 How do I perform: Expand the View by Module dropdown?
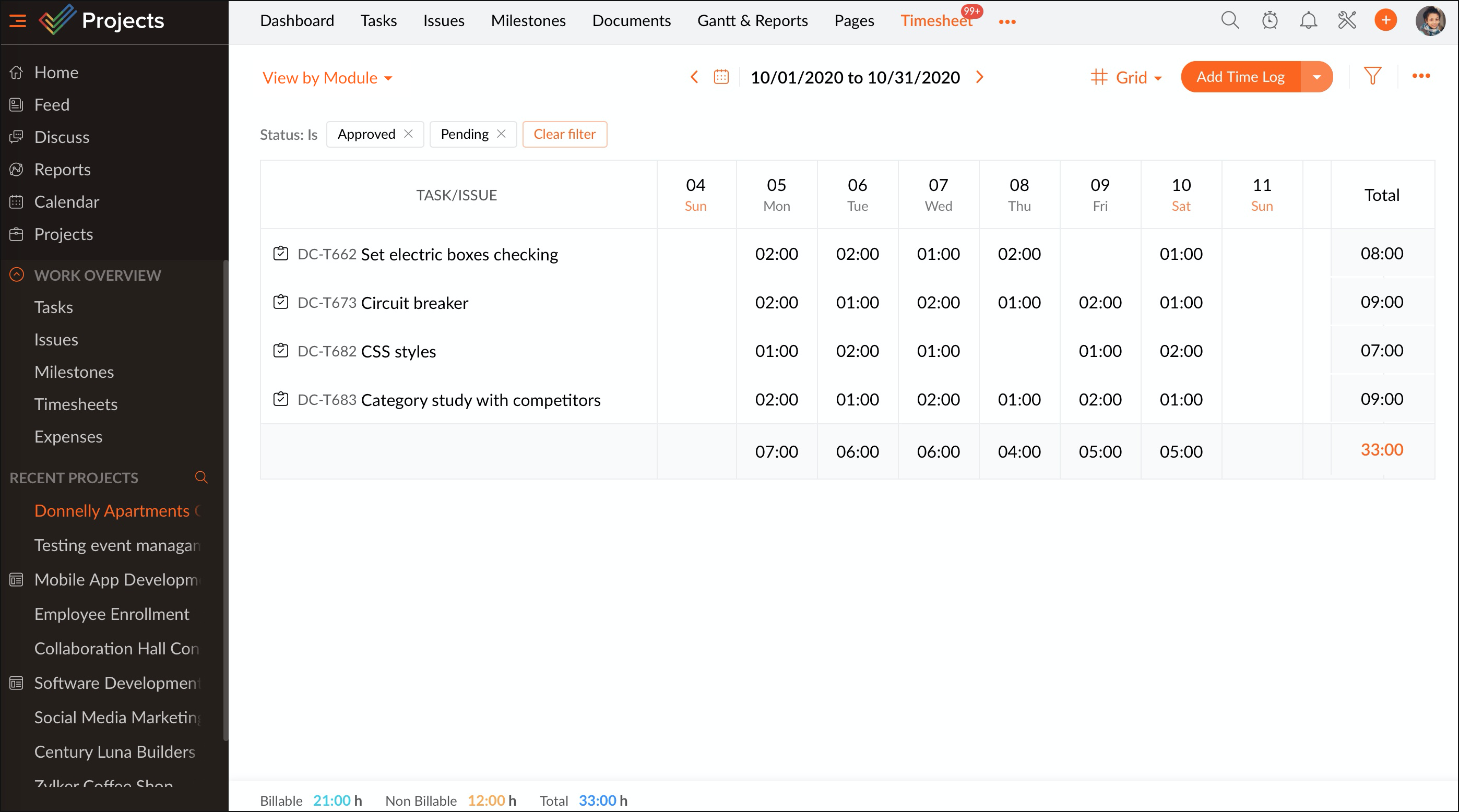[x=327, y=78]
